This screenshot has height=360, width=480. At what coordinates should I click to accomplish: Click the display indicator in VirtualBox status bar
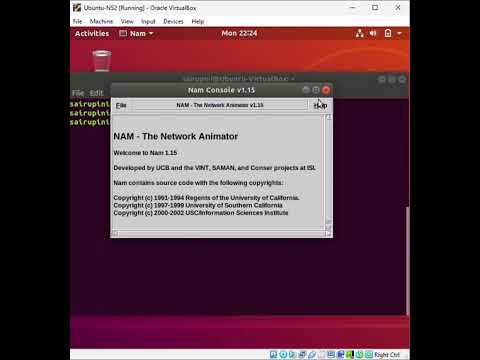point(331,355)
